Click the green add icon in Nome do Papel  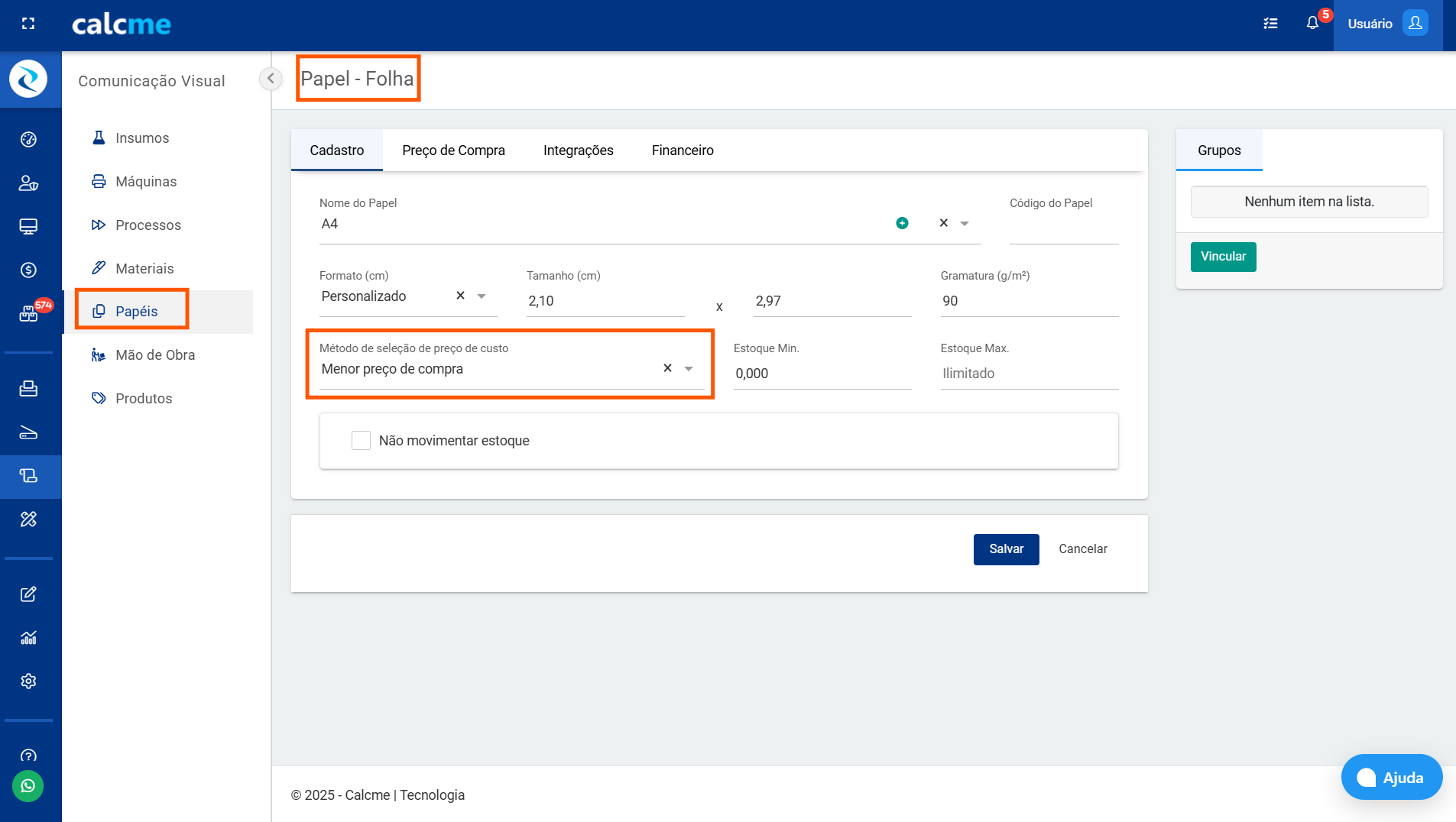[x=902, y=223]
